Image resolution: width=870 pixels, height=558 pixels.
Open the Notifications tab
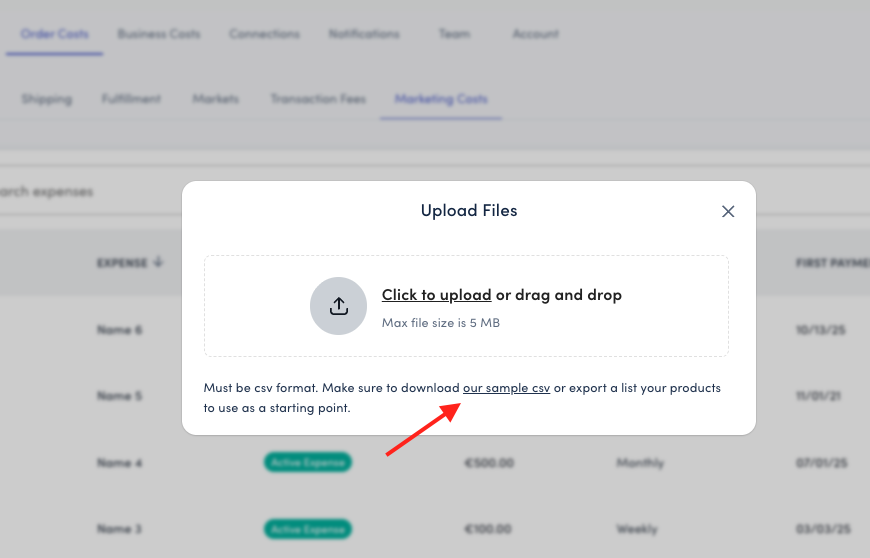pos(364,34)
